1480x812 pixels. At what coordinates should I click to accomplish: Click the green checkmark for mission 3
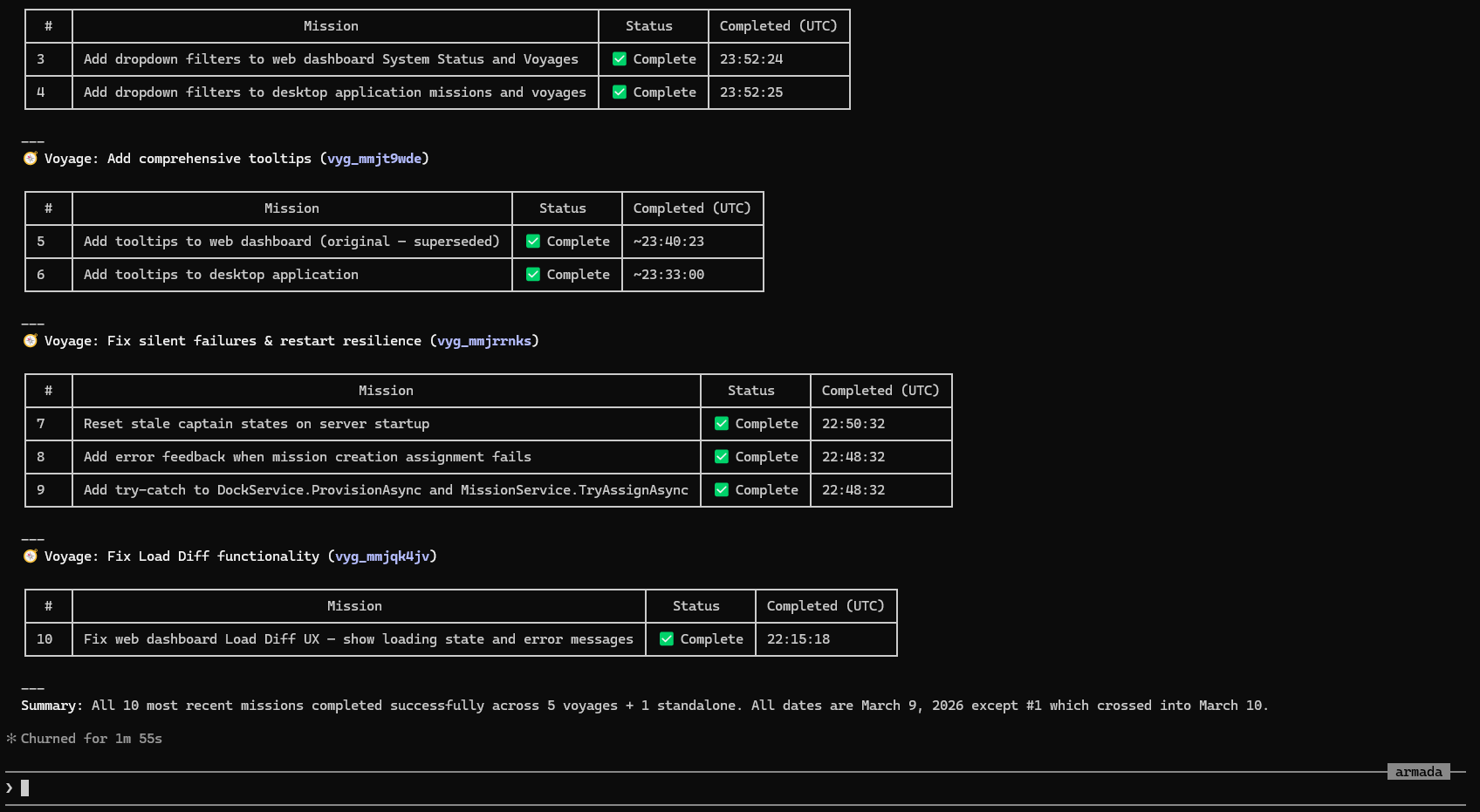click(x=619, y=58)
